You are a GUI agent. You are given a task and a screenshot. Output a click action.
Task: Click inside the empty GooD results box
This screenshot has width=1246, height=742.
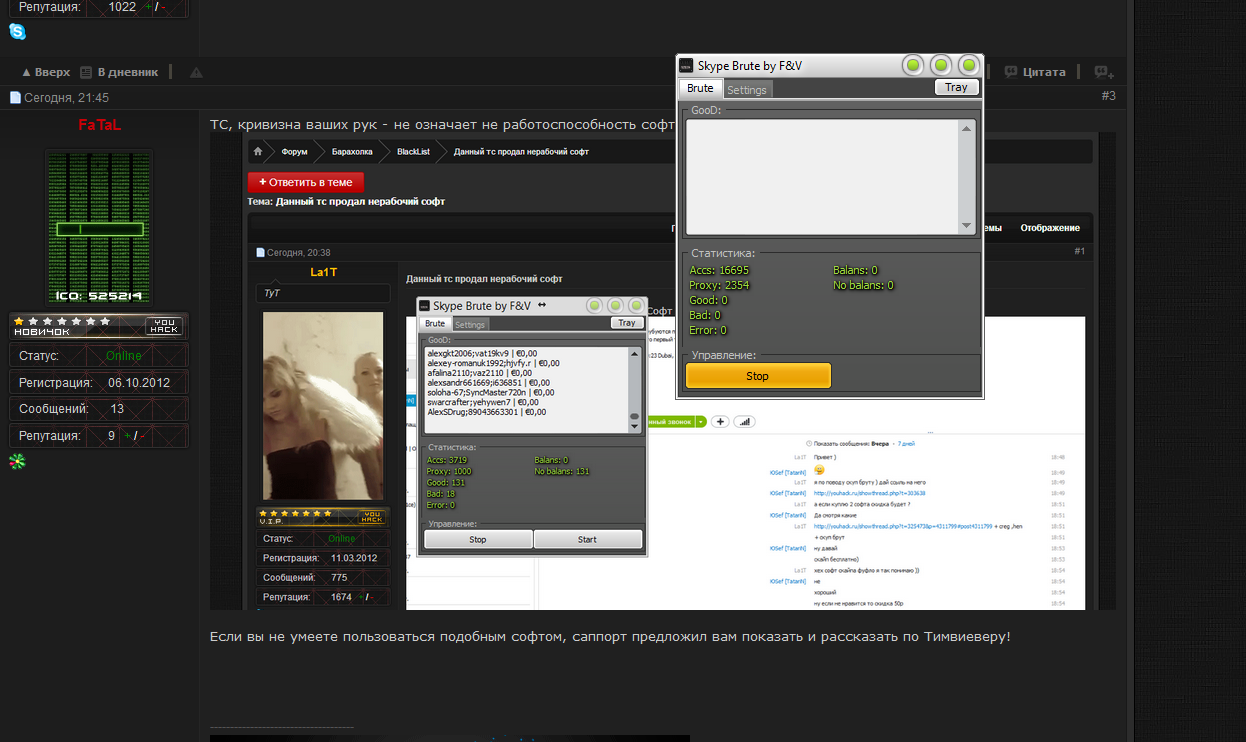click(x=822, y=177)
